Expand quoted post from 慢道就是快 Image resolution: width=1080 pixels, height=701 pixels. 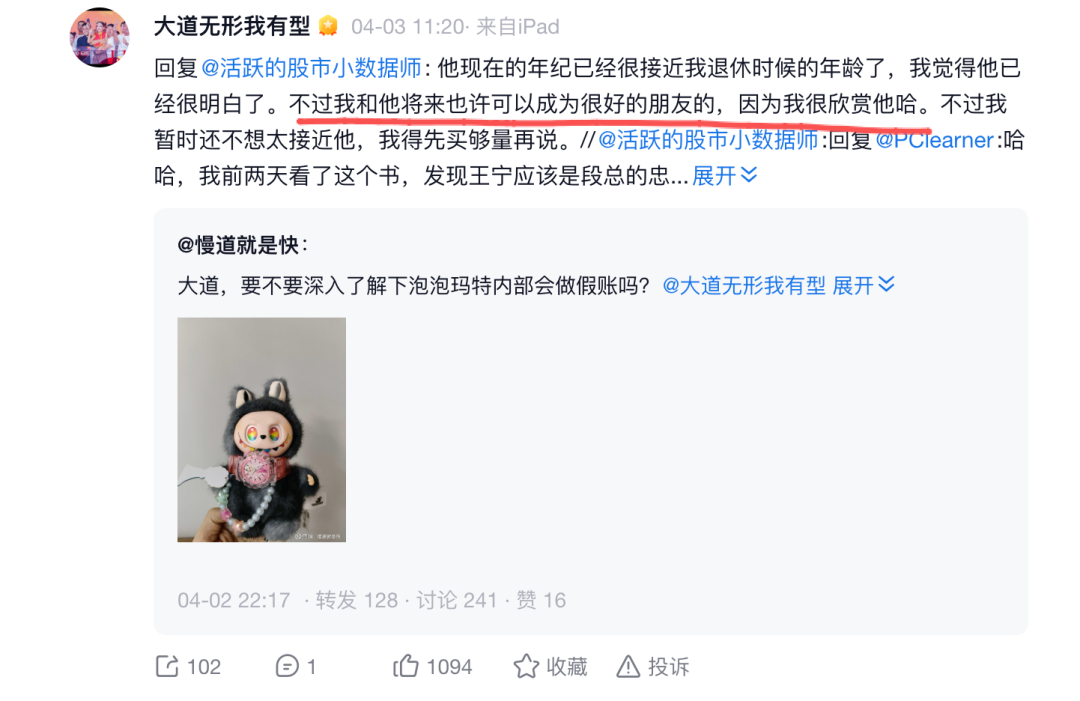coord(864,285)
